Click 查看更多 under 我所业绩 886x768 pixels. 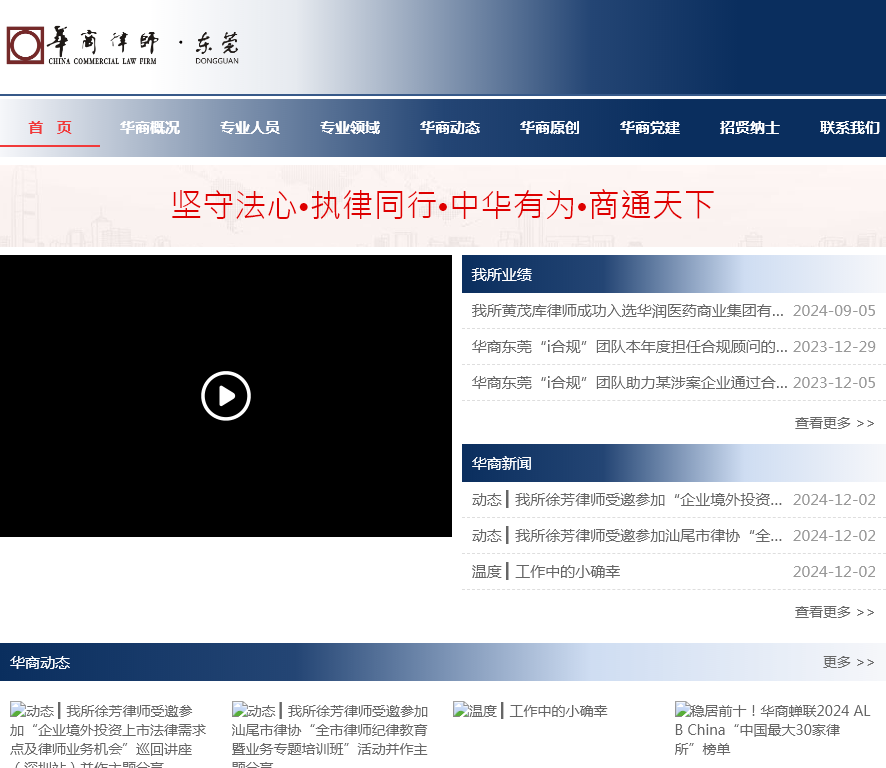coord(834,423)
